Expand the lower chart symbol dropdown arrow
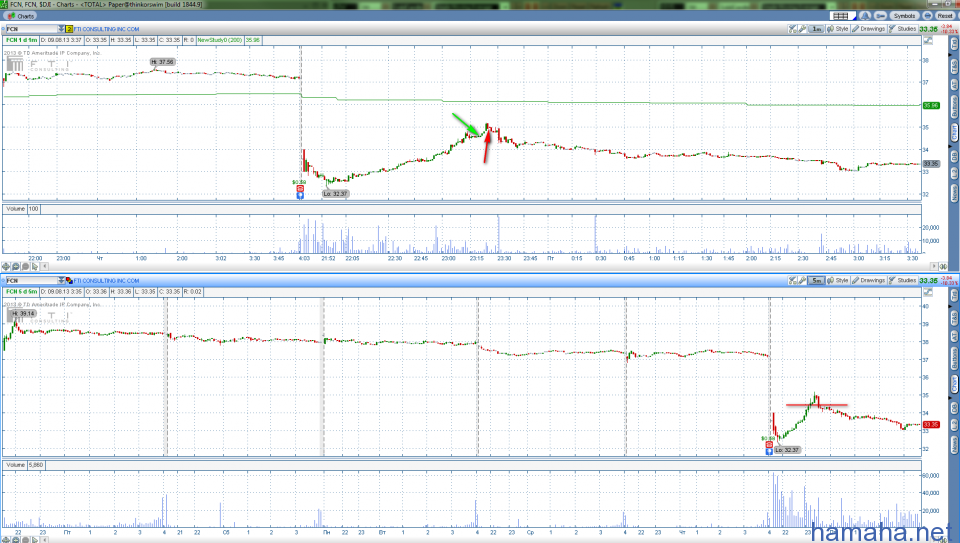This screenshot has width=960, height=543. pos(61,280)
